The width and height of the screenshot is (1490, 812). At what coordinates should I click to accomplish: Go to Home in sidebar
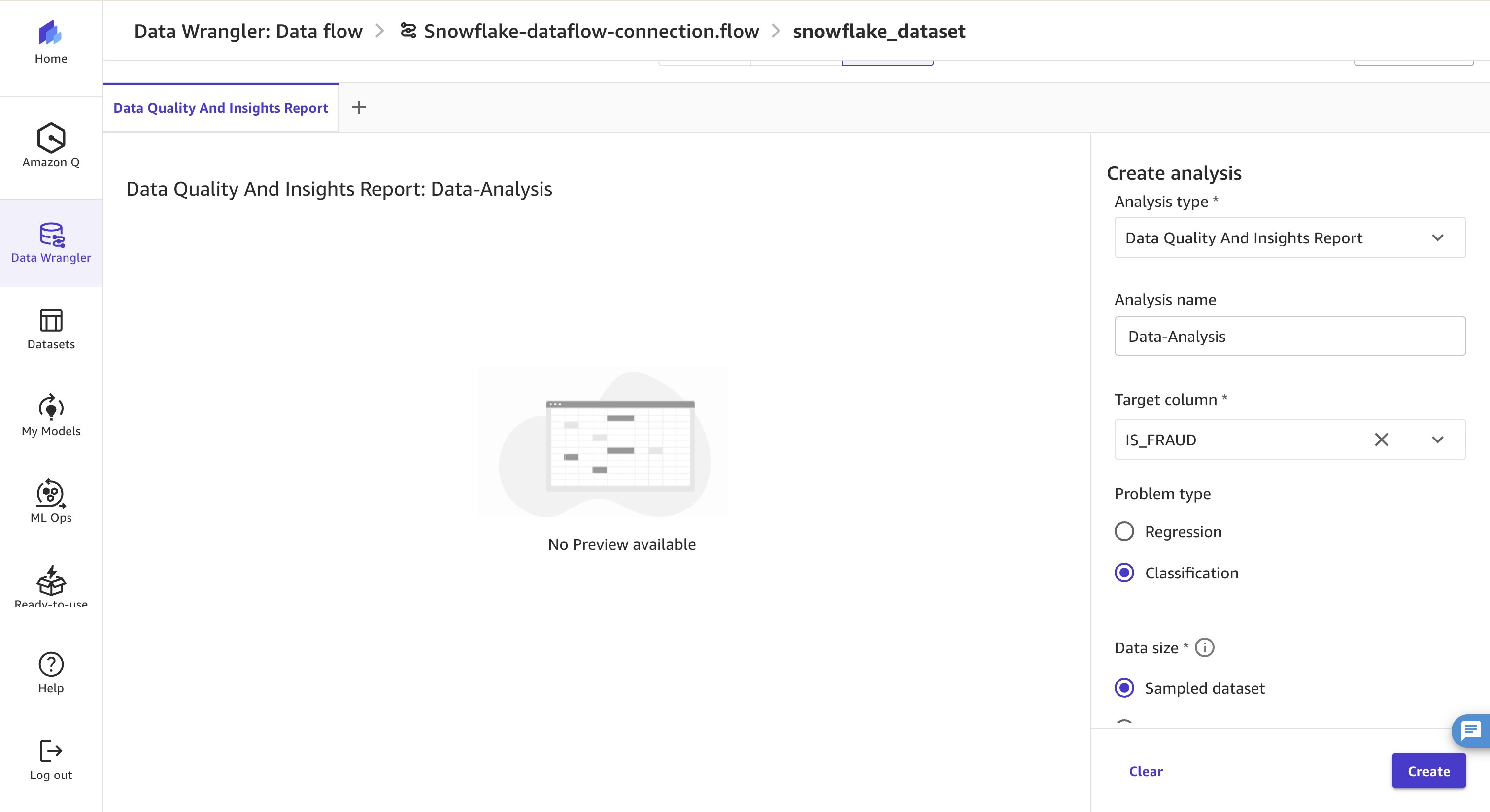[x=51, y=43]
